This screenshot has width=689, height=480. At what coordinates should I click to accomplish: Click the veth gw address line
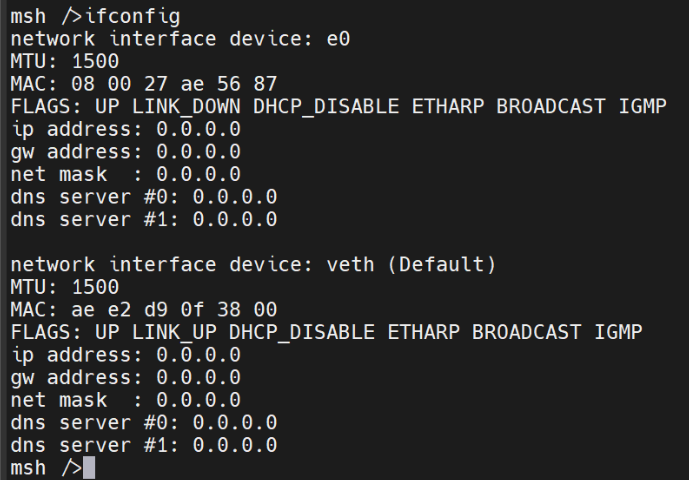pos(125,377)
